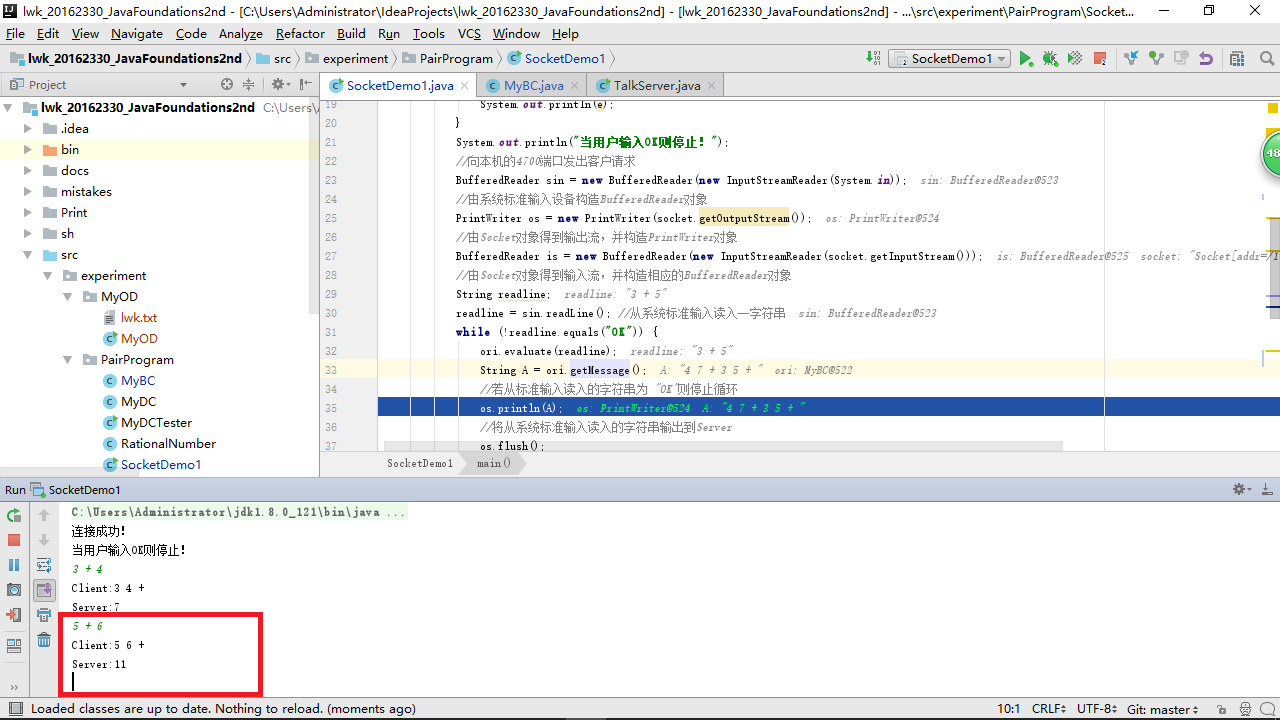Open Search Everywhere magnifier icon
This screenshot has height=720, width=1280.
pyautogui.click(x=1266, y=59)
